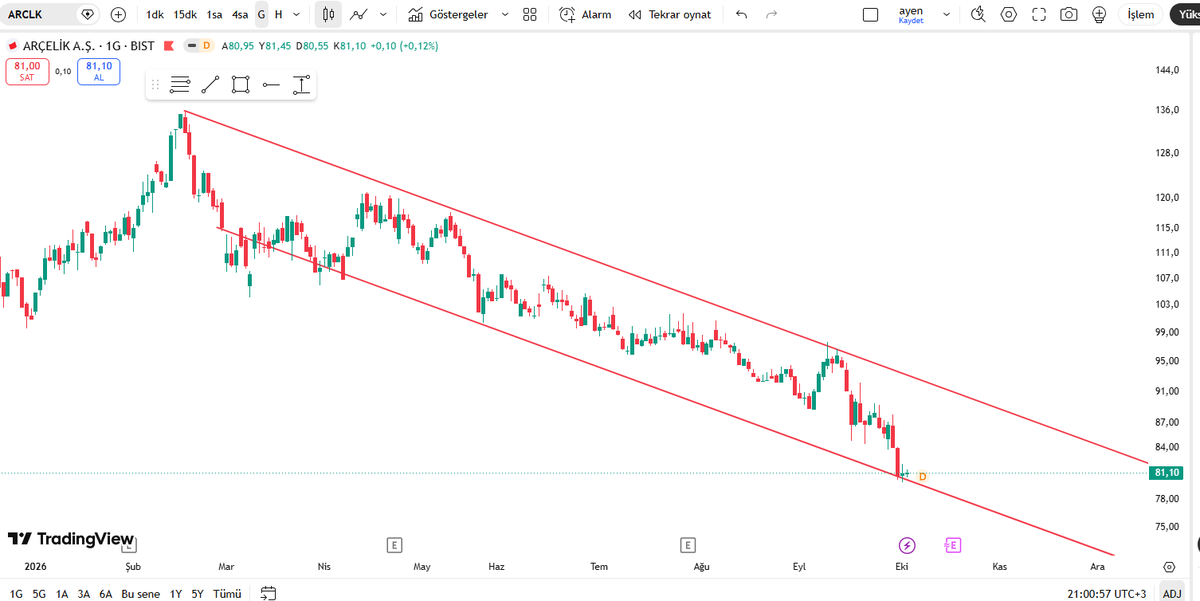The height and width of the screenshot is (601, 1200).
Task: Enter fullscreen mode
Action: [1039, 15]
